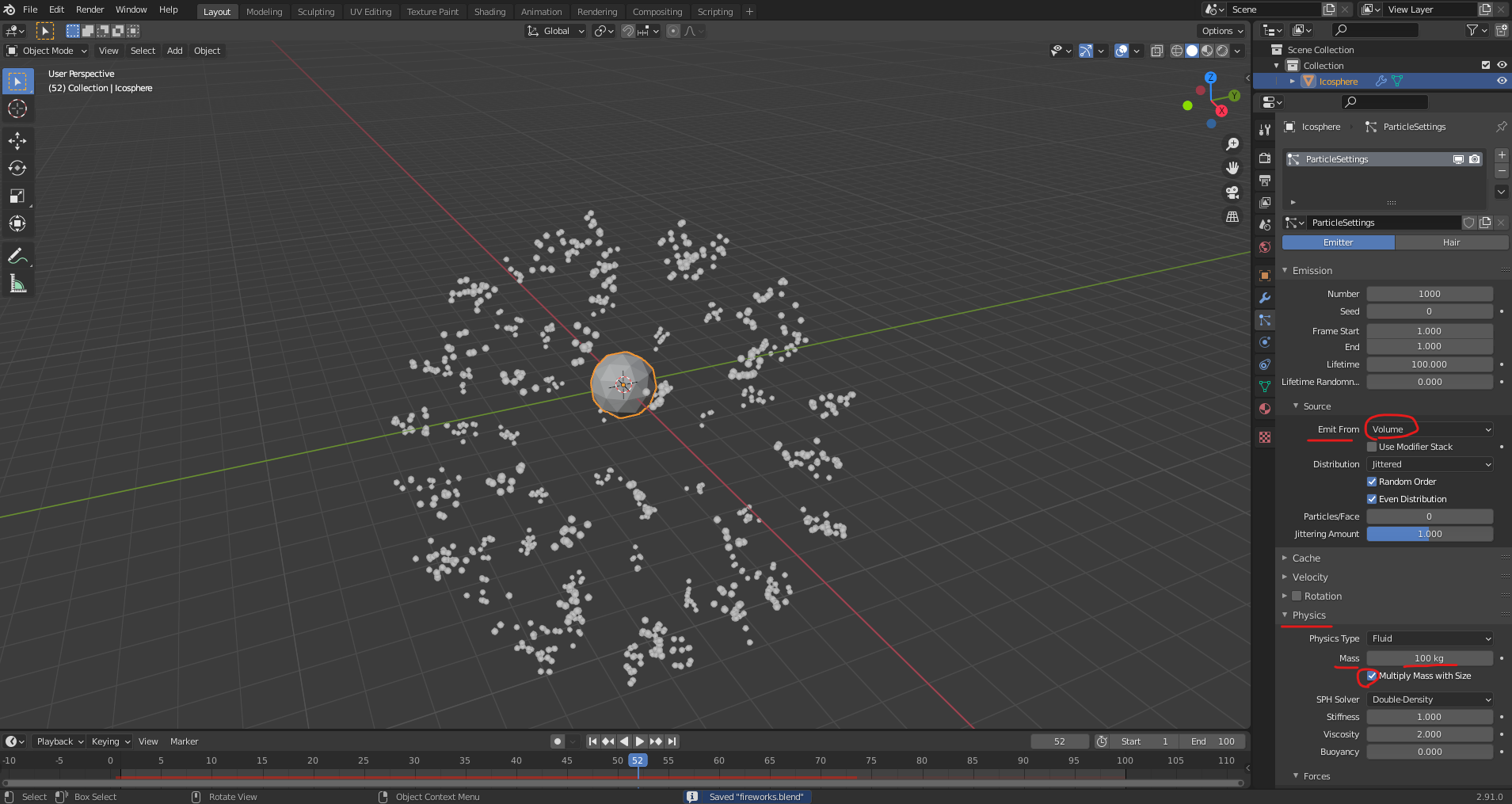Open the Distribution Jittered dropdown
Viewport: 1512px width, 804px height.
pos(1430,464)
